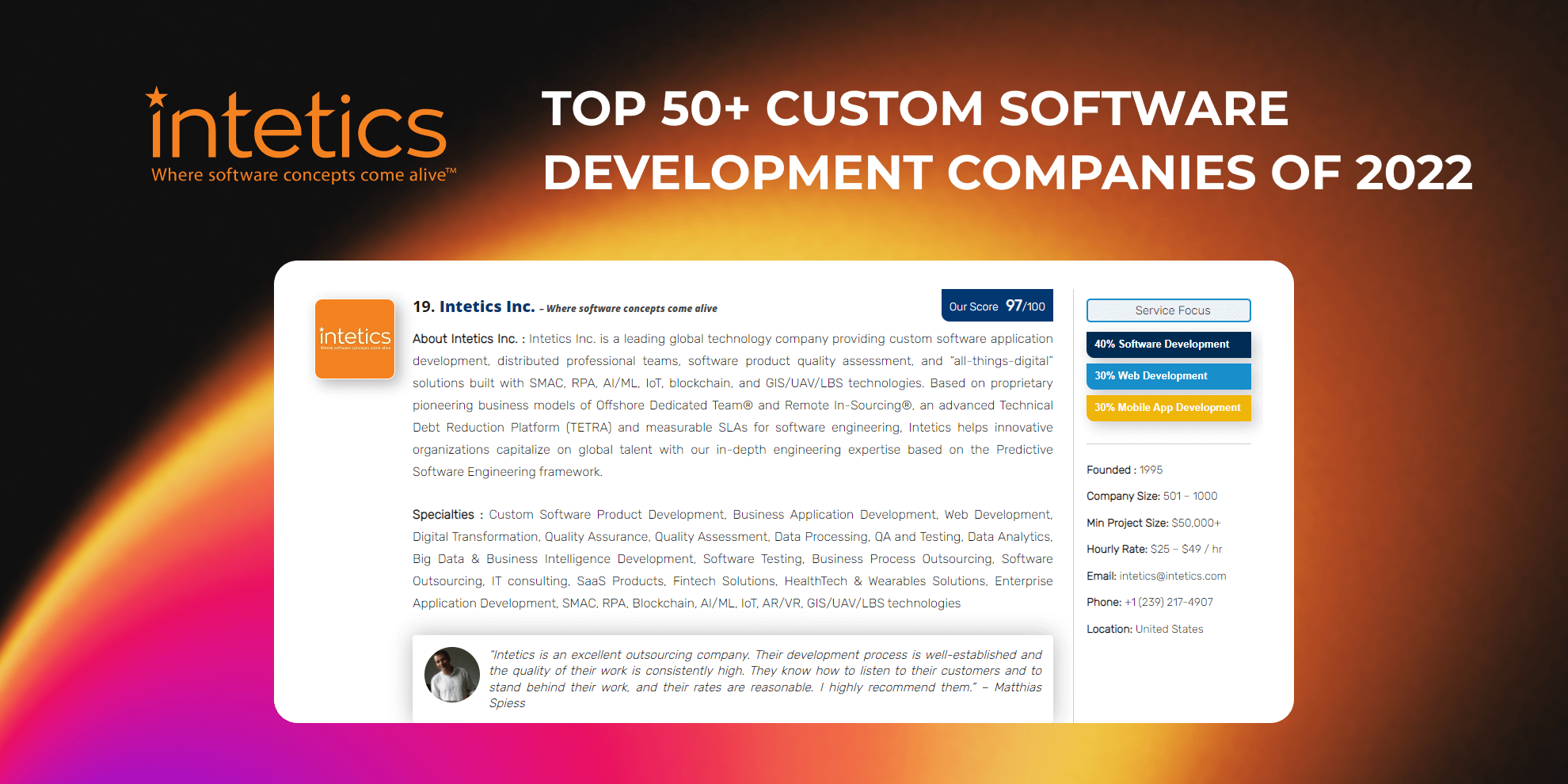Click the Matthias Spiess testimonial quote
Screen dimensions: 1568x784
[765, 679]
